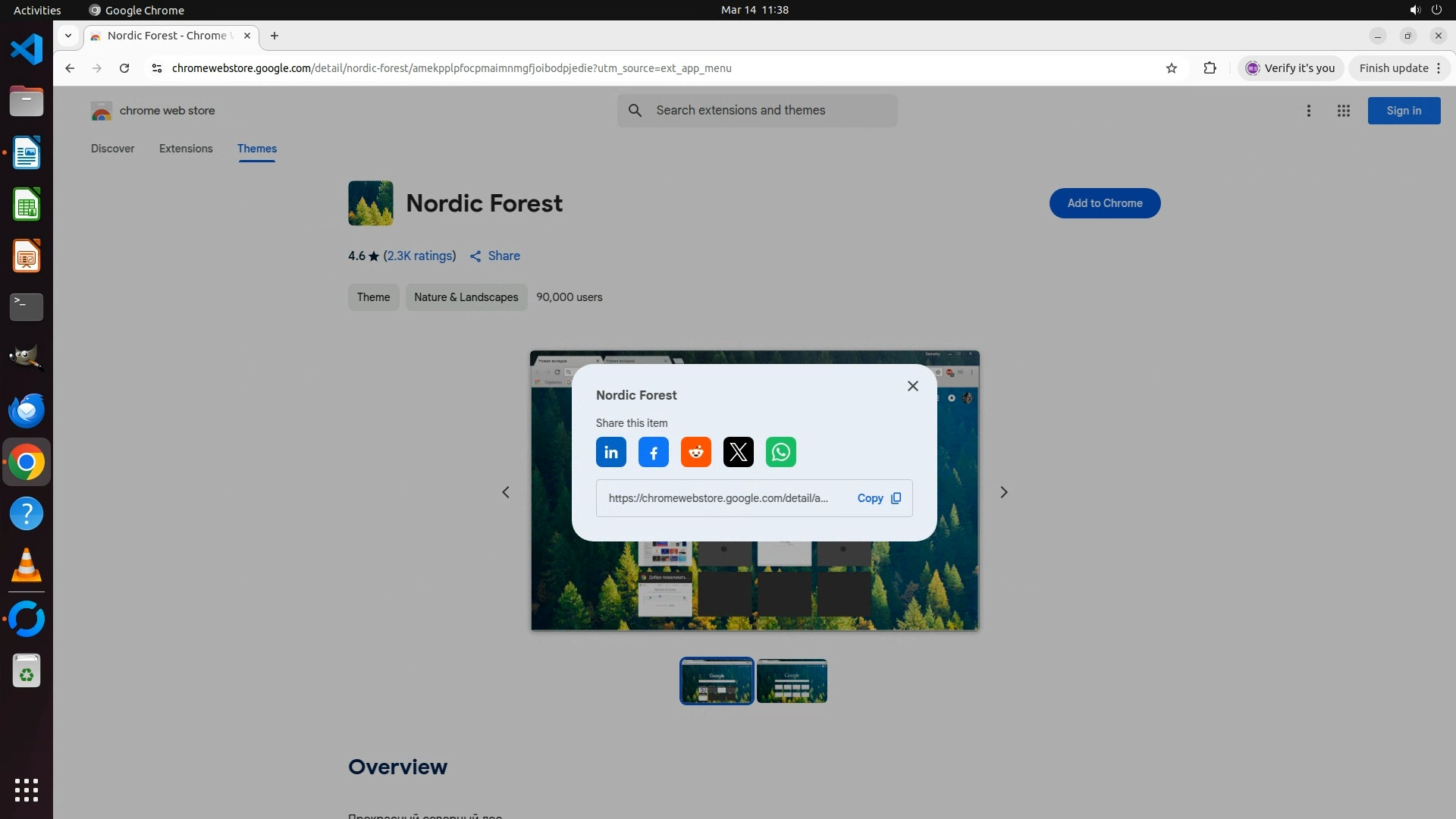Show next screenshot with right arrow

(x=1003, y=492)
